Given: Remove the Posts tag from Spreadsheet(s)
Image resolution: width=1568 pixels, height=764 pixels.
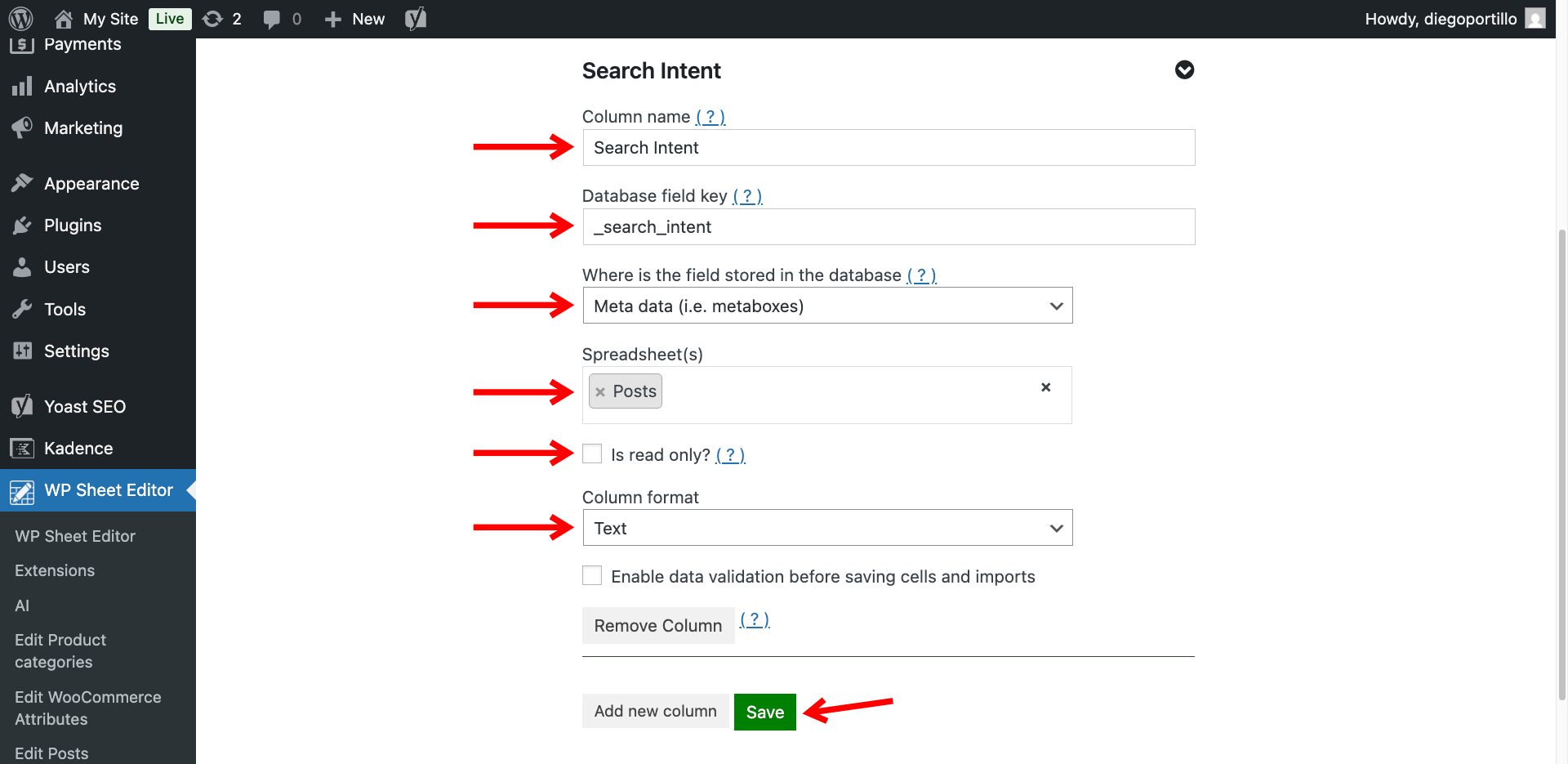Looking at the screenshot, I should (x=601, y=391).
